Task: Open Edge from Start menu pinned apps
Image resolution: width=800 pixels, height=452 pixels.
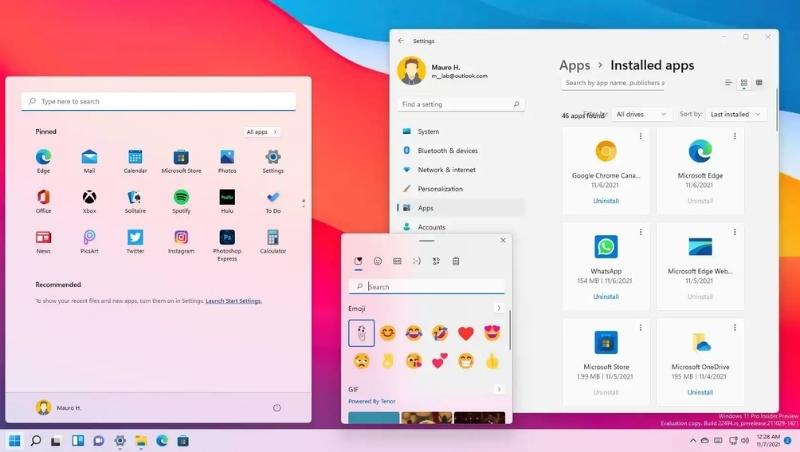Action: click(x=43, y=161)
